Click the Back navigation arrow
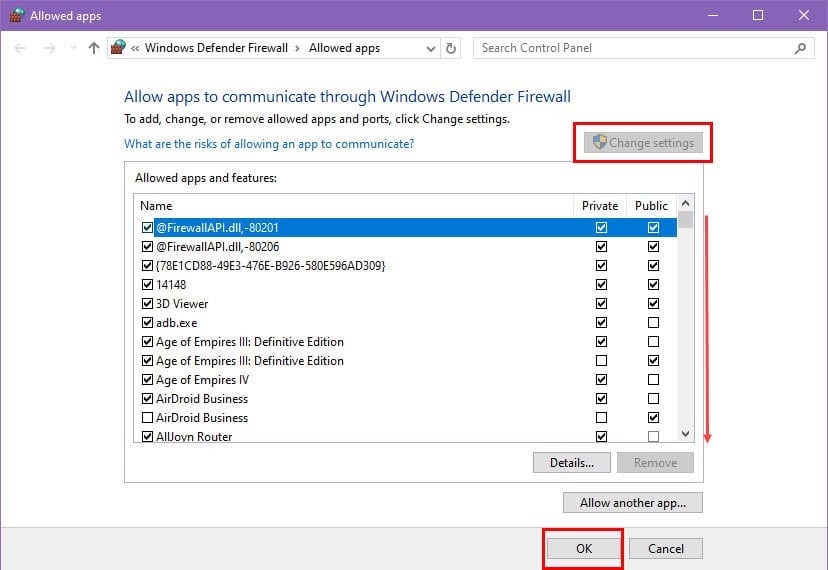This screenshot has height=570, width=828. 20,48
